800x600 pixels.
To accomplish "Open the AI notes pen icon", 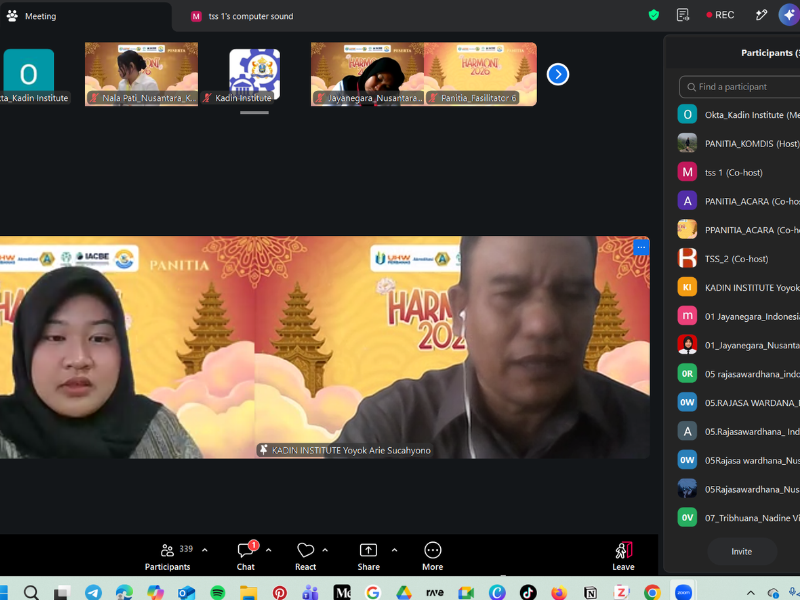I will [x=761, y=15].
